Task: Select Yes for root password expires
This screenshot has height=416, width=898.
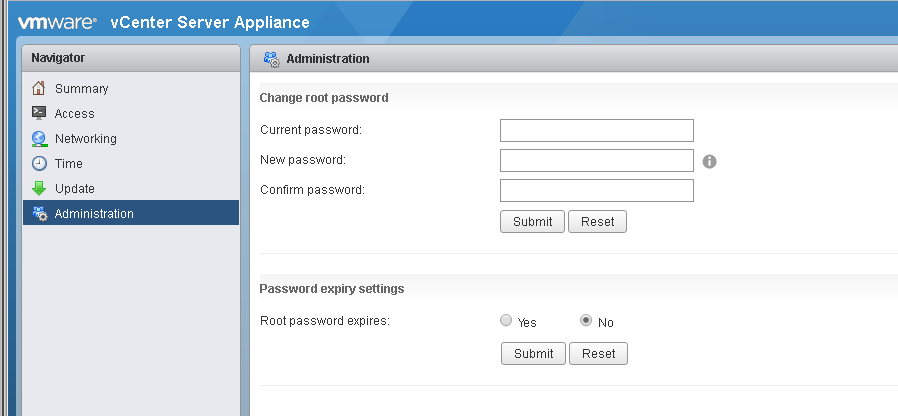Action: point(506,320)
